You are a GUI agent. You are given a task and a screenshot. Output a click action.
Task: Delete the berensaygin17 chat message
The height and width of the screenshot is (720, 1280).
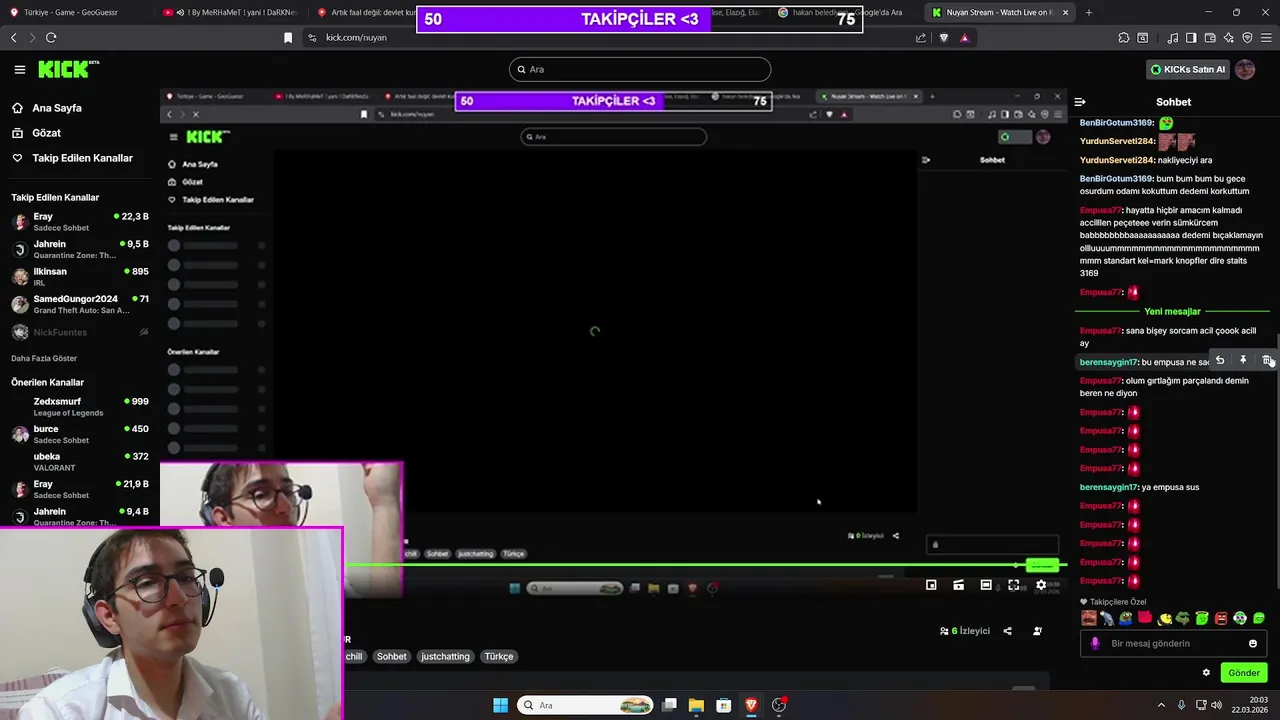(x=1267, y=360)
